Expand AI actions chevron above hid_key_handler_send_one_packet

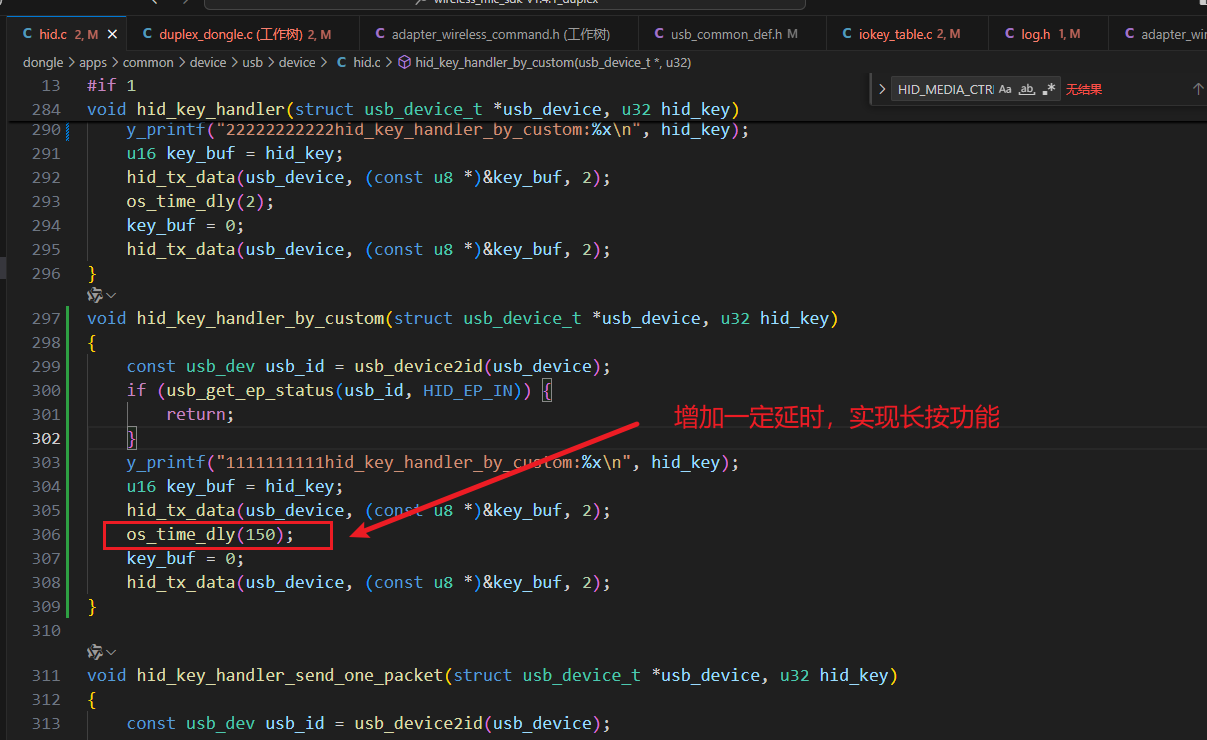pyautogui.click(x=111, y=652)
